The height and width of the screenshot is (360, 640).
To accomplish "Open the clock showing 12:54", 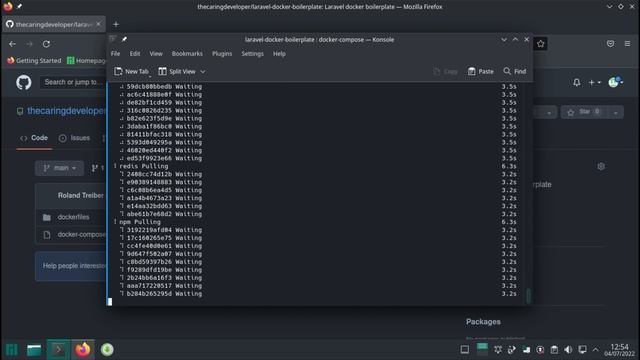I will (x=620, y=350).
